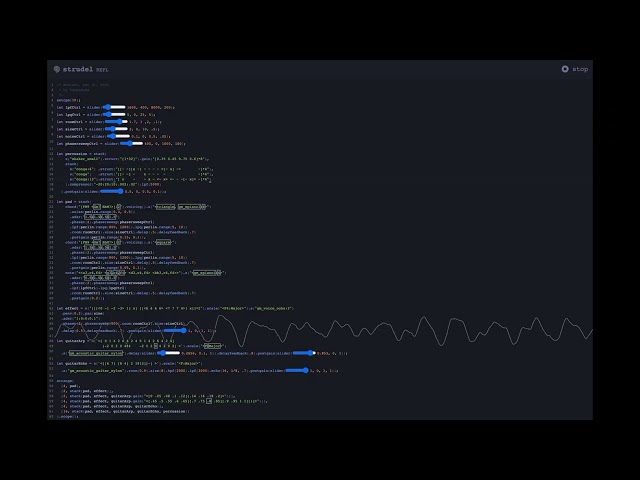Click the compressor settings code line

coord(114,184)
